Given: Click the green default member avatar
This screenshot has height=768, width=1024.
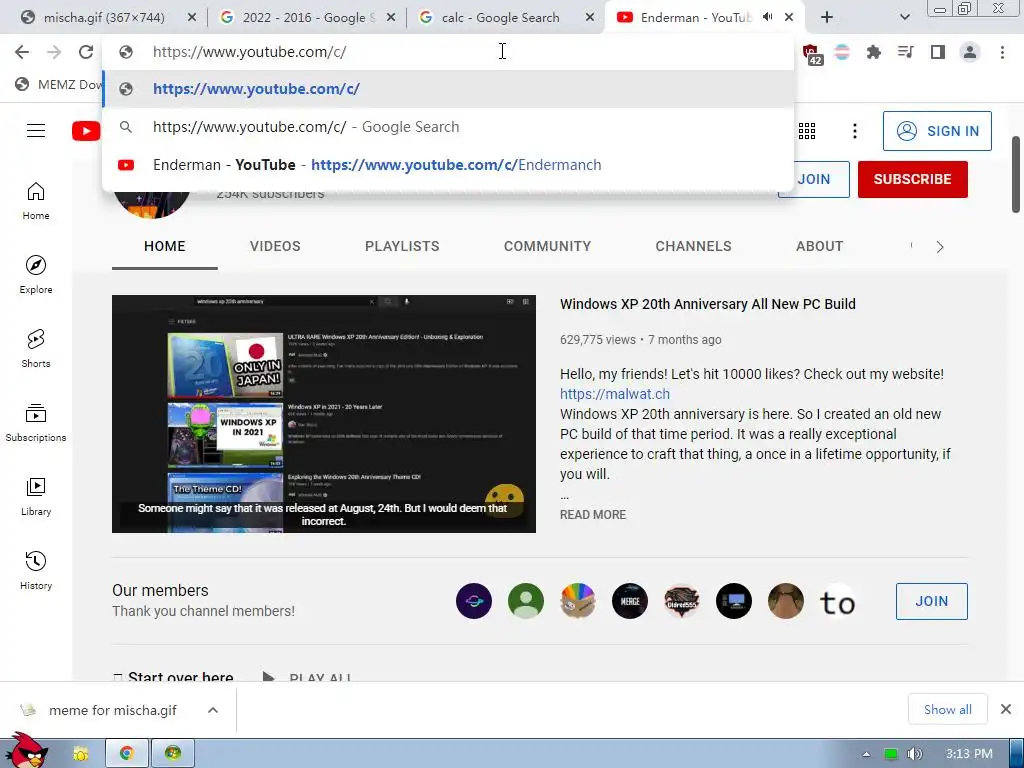Looking at the screenshot, I should click(526, 601).
